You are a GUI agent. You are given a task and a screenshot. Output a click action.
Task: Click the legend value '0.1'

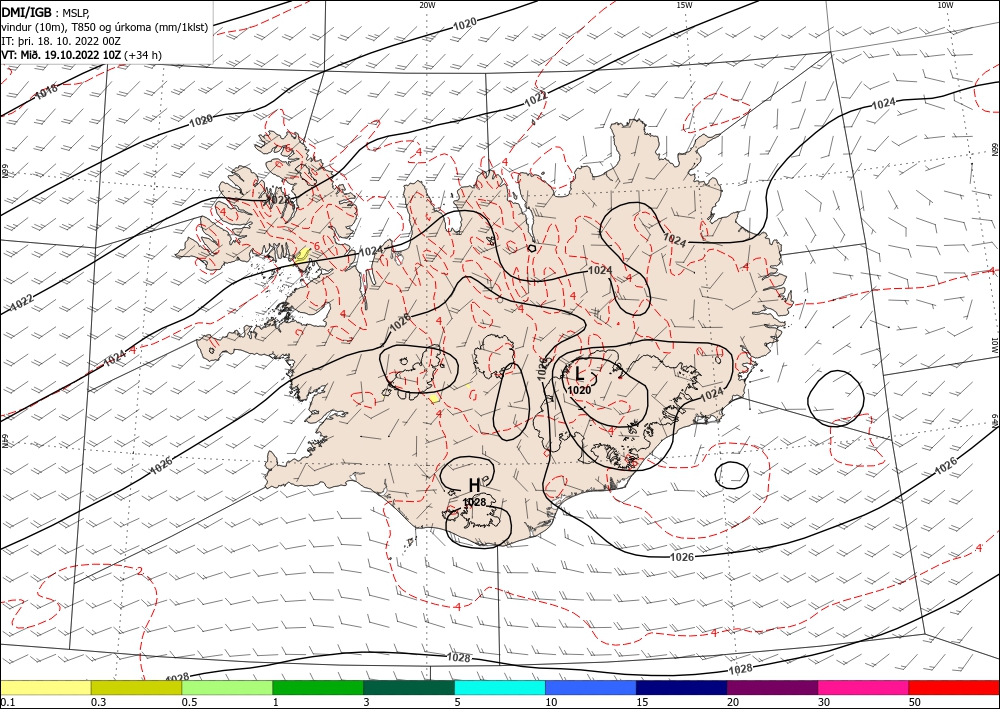[x=8, y=702]
